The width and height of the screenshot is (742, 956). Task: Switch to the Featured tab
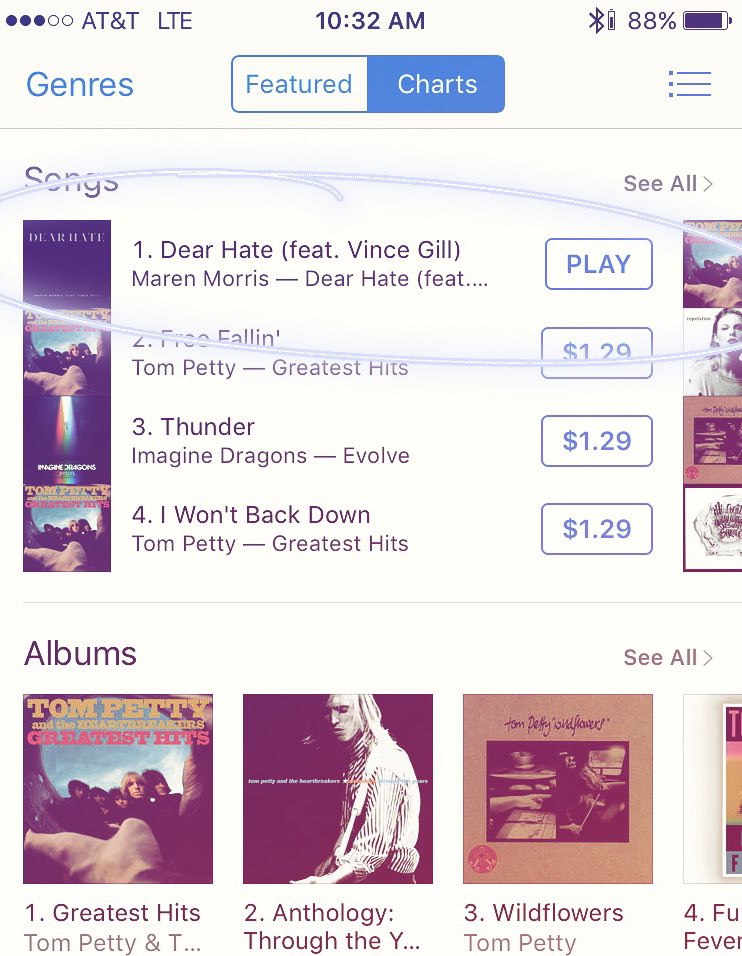(299, 84)
